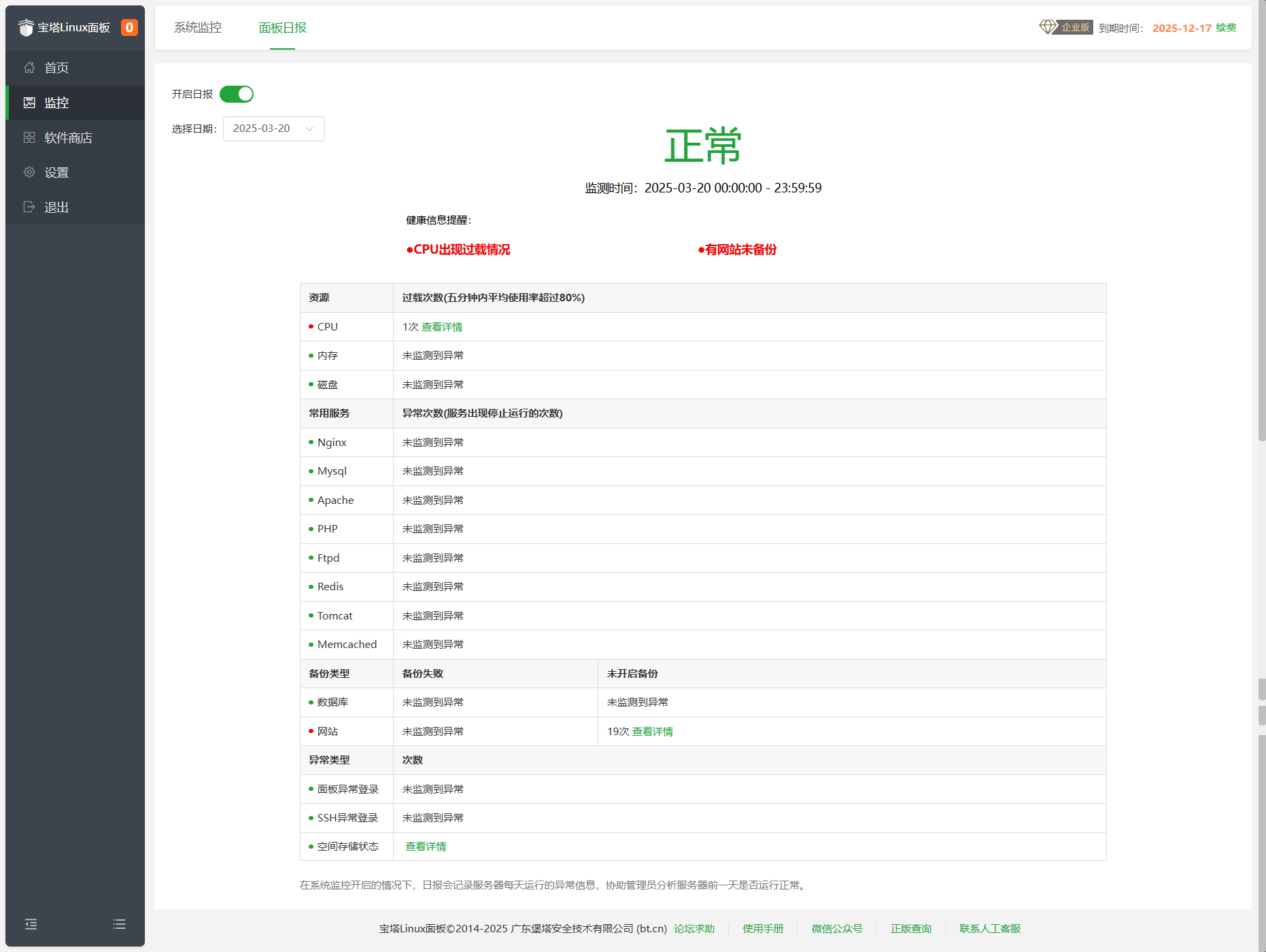View details for 19 unbacked websites
Image resolution: width=1266 pixels, height=952 pixels.
pyautogui.click(x=653, y=732)
